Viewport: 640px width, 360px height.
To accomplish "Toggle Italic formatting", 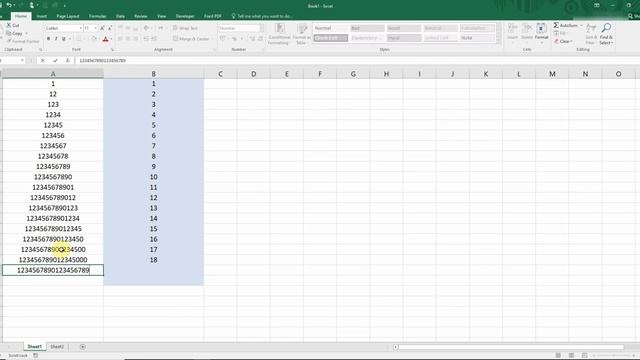I will pyautogui.click(x=56, y=39).
